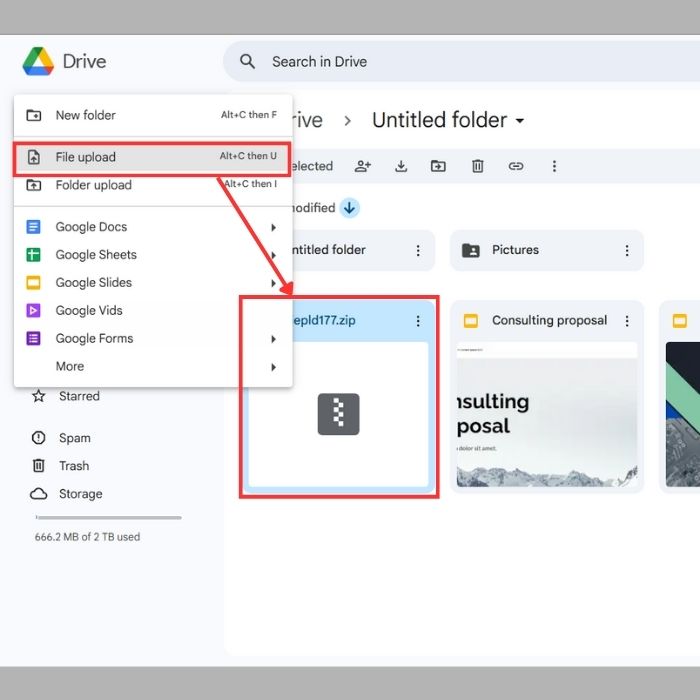The height and width of the screenshot is (700, 700).
Task: Click the Consulting proposal Slides icon
Action: tap(471, 321)
